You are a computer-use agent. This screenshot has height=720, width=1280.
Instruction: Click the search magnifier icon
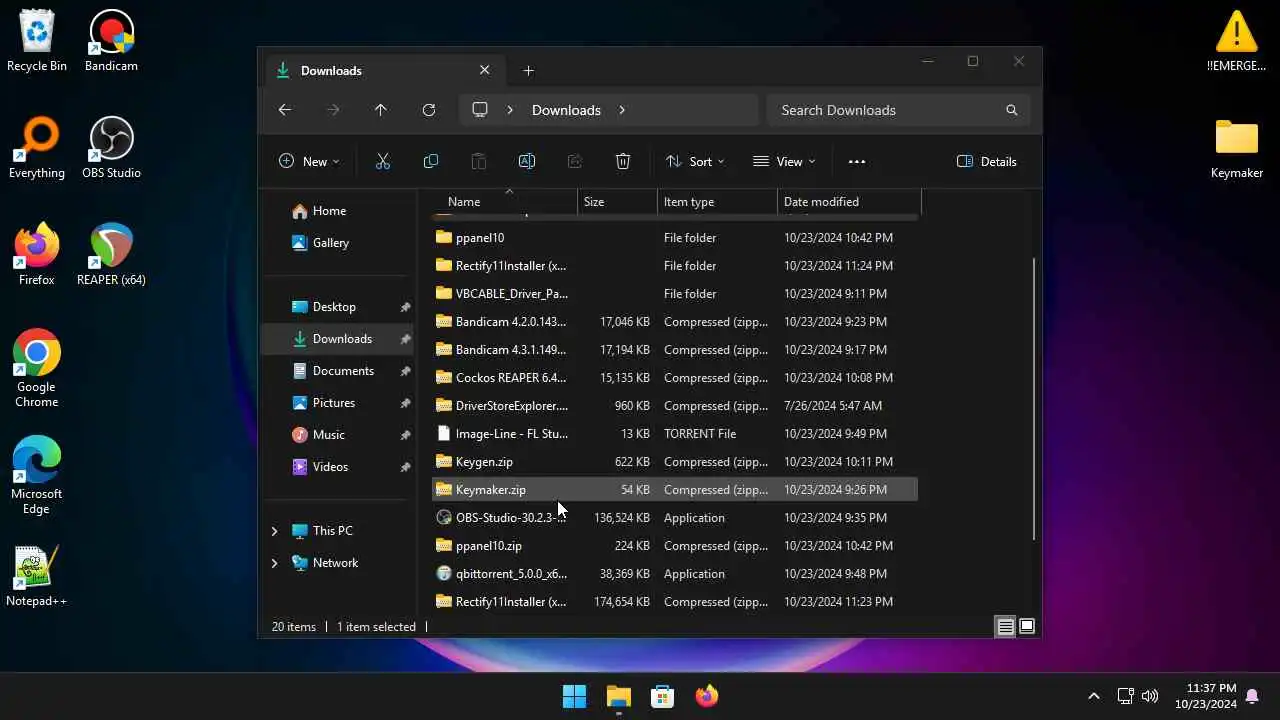tap(1011, 110)
